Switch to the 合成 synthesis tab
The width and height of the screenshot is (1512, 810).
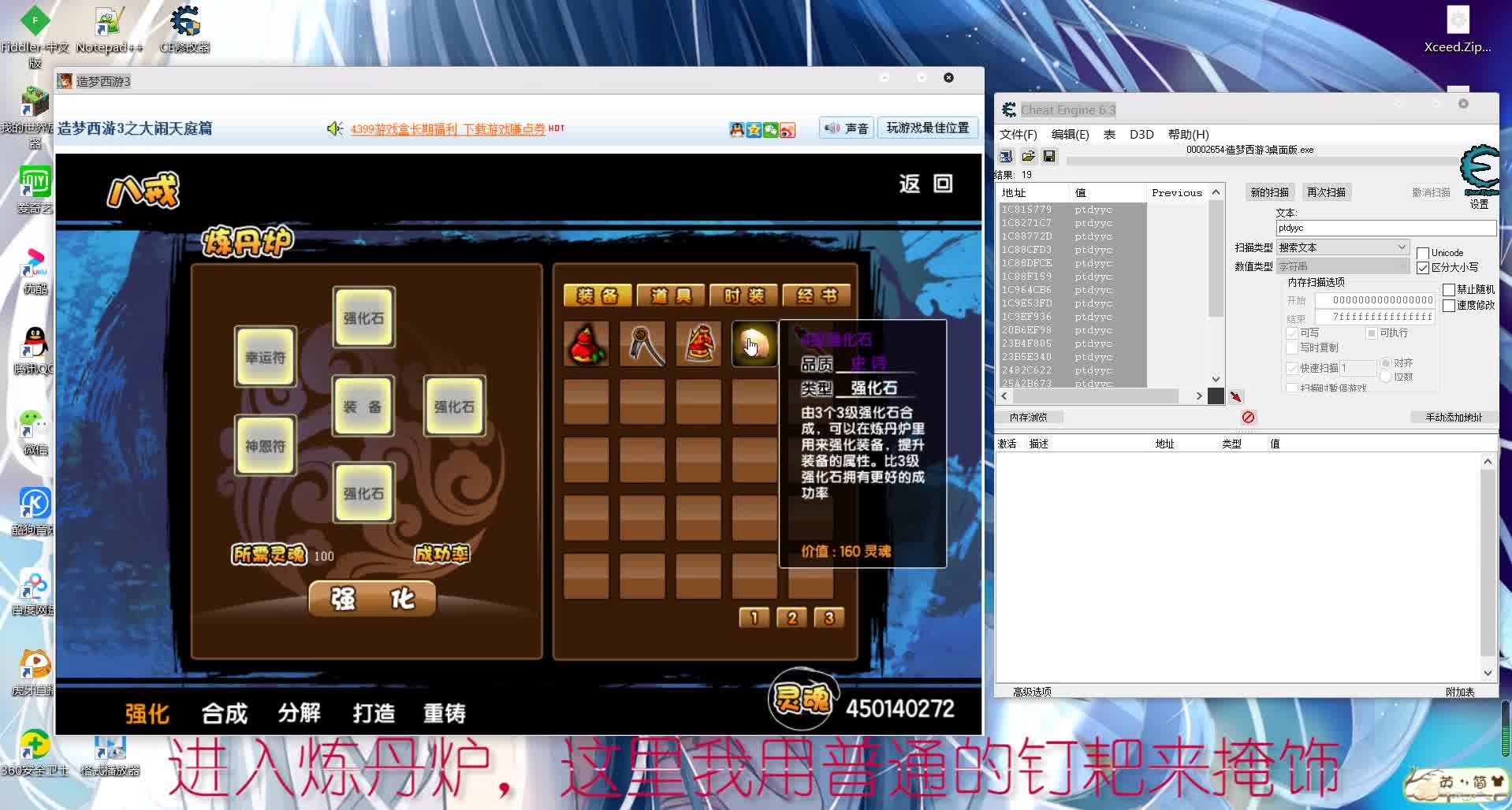(x=225, y=714)
